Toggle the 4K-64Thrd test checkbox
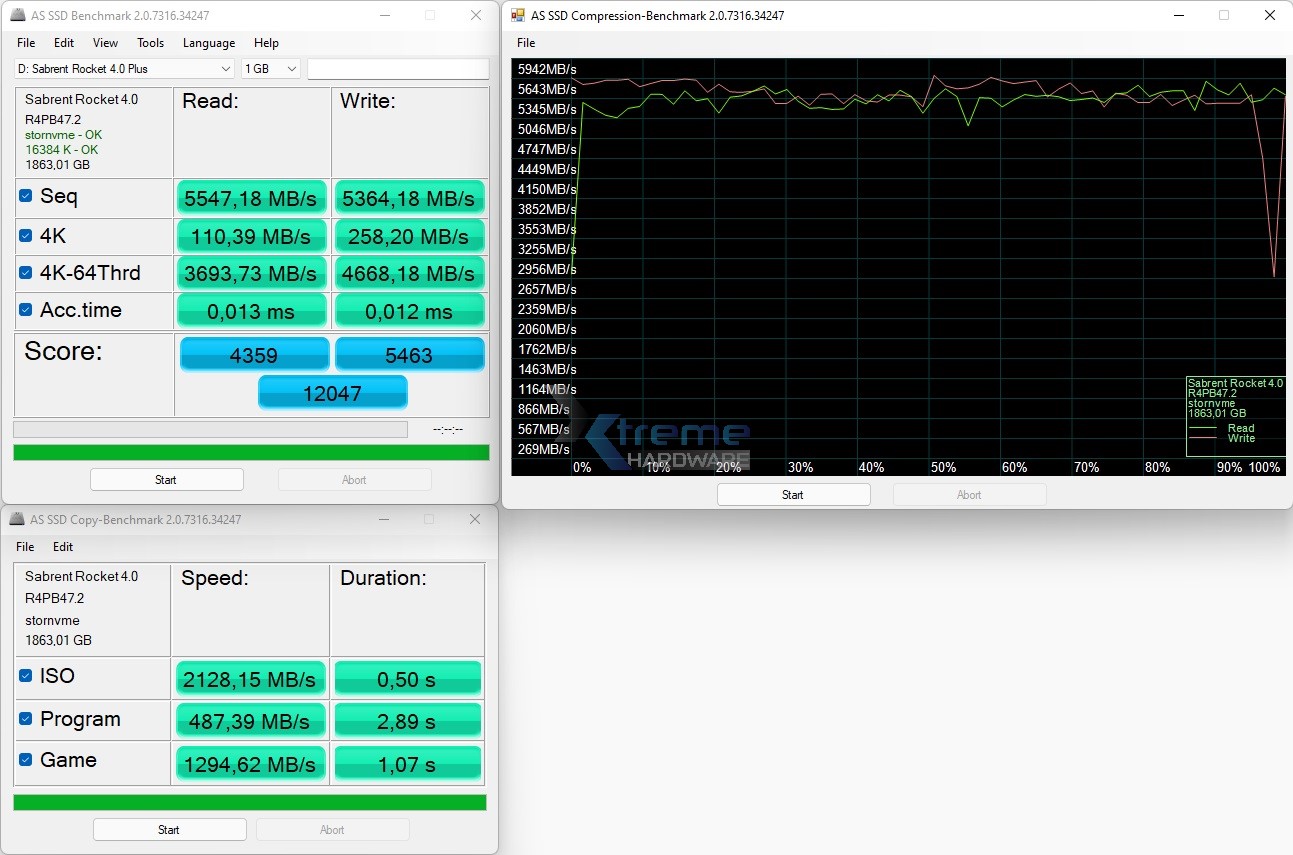This screenshot has height=855, width=1293. (26, 273)
